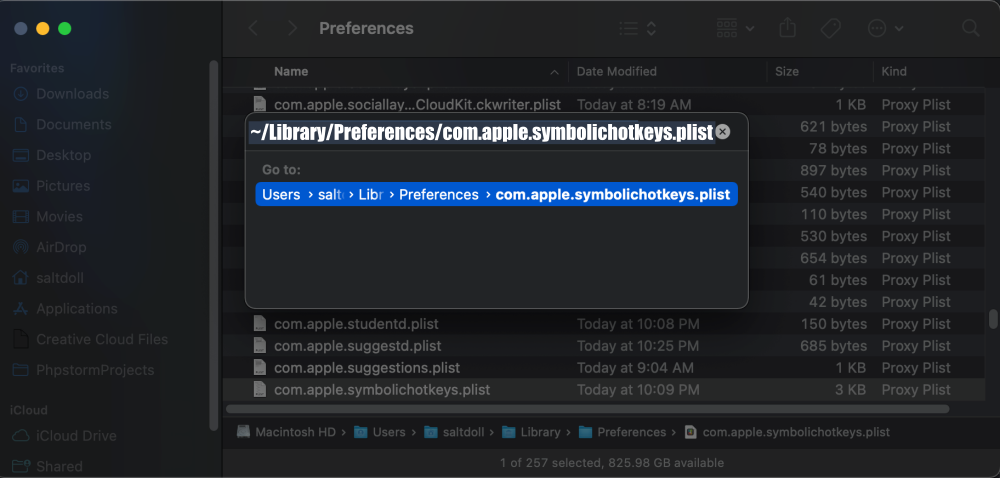Open AirDrop in sidebar
1000x478 pixels.
61,247
